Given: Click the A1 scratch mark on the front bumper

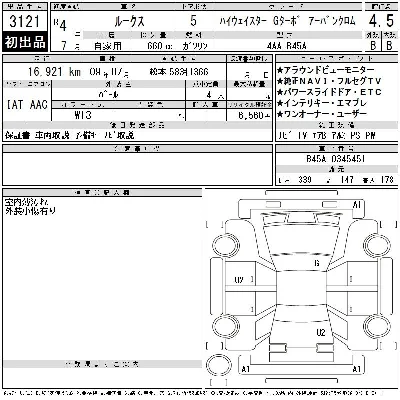Looking at the screenshot, I should tap(357, 204).
